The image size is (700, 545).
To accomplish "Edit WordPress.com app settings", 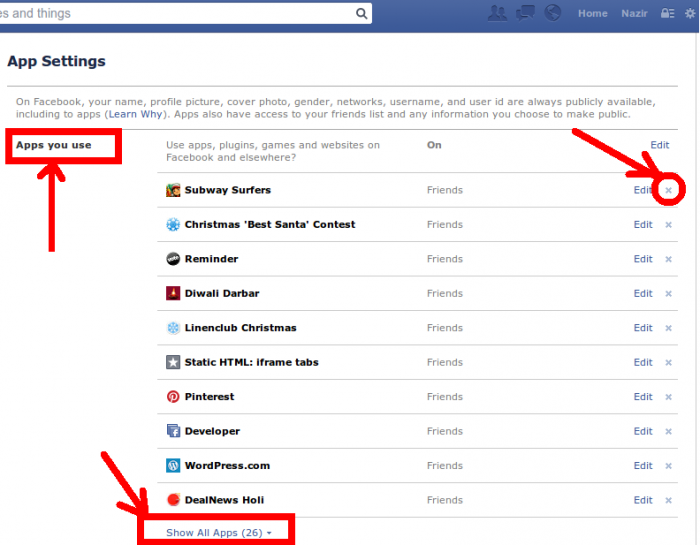I will [643, 466].
